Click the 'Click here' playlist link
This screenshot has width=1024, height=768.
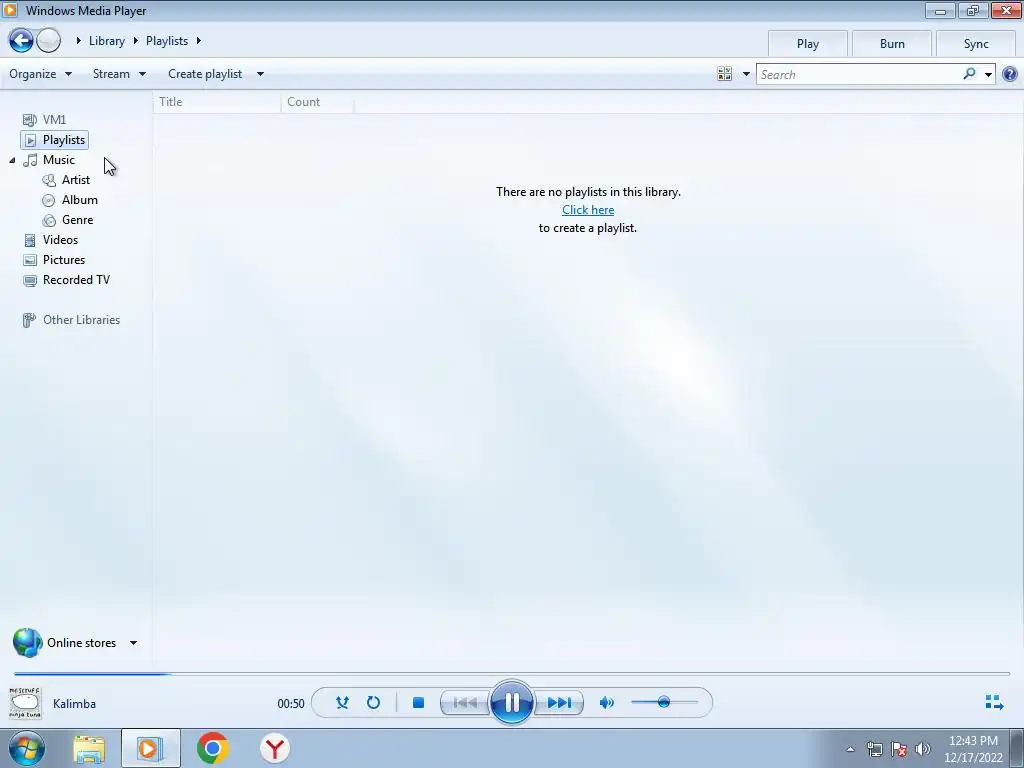tap(588, 210)
